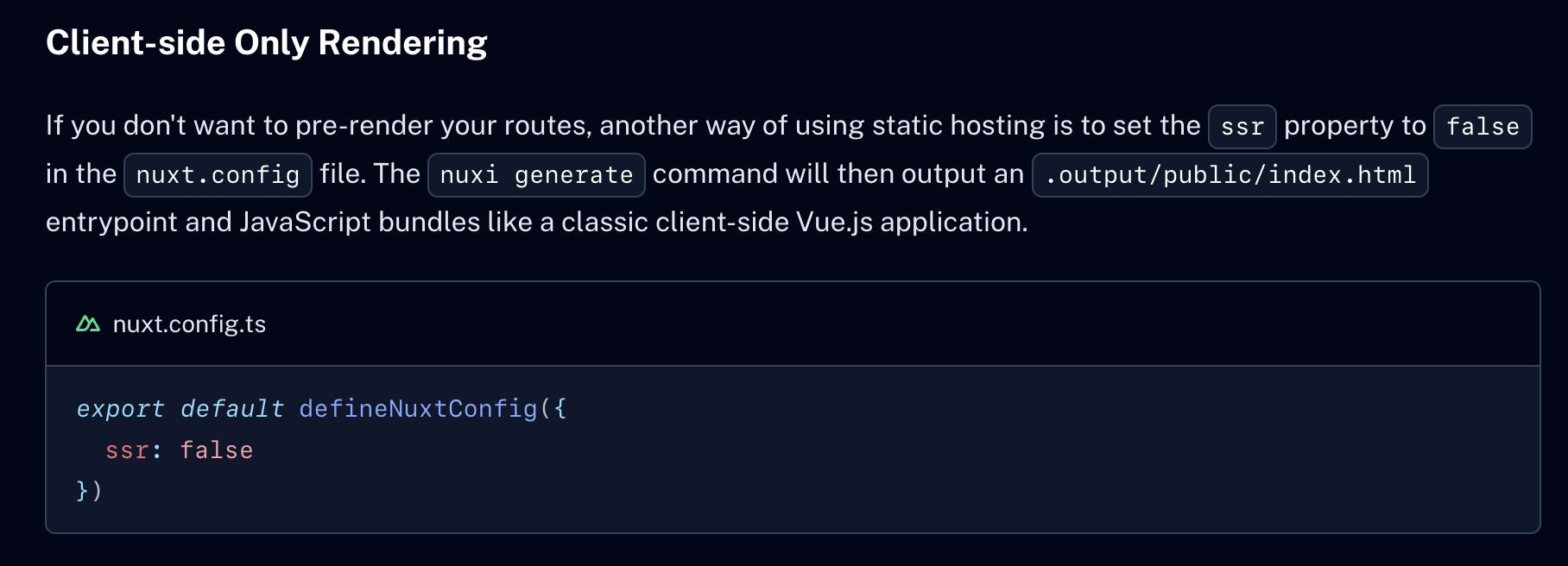Click the nuxt.config.ts file name label

(x=189, y=324)
